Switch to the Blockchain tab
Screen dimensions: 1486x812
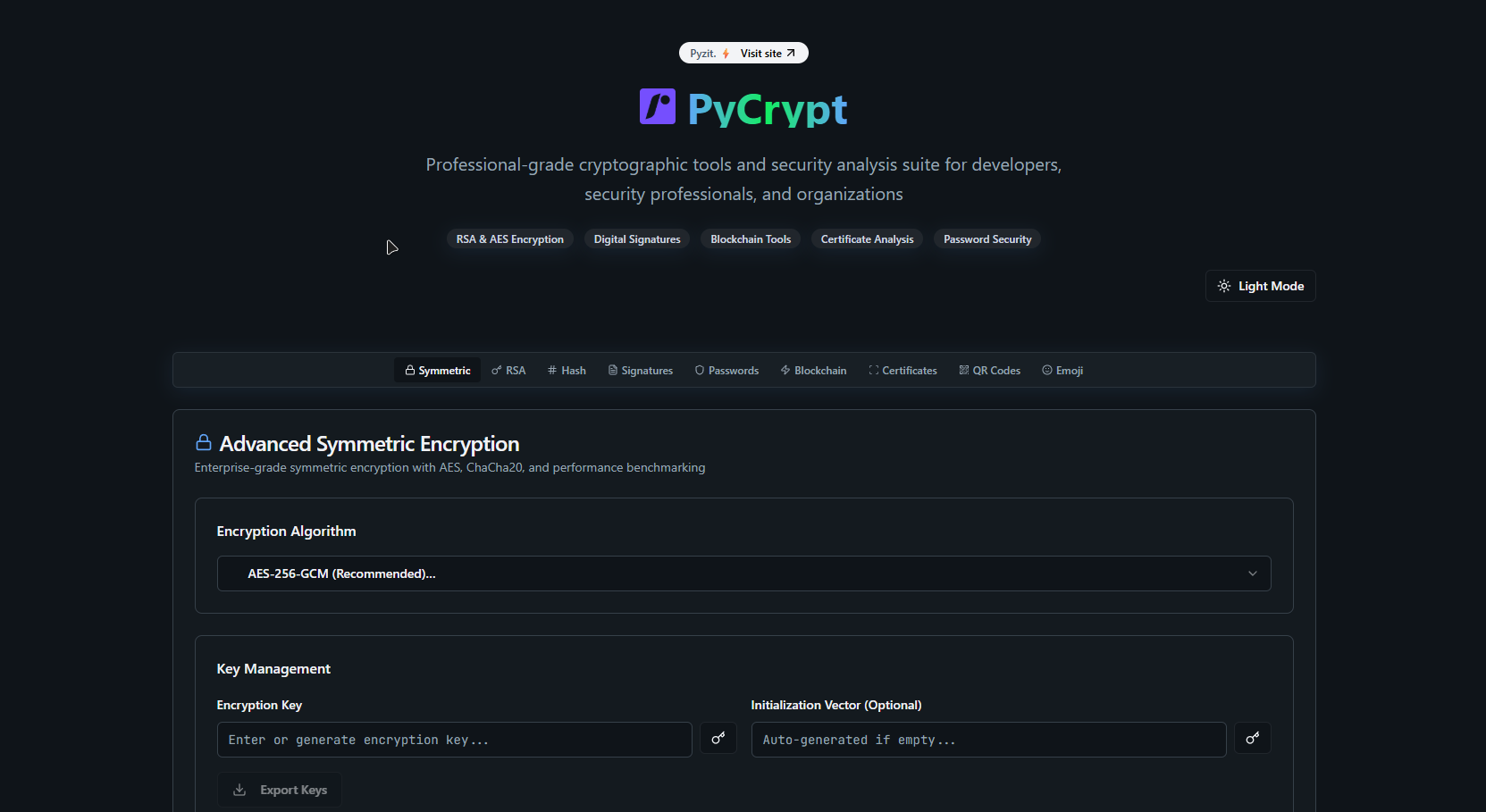813,371
